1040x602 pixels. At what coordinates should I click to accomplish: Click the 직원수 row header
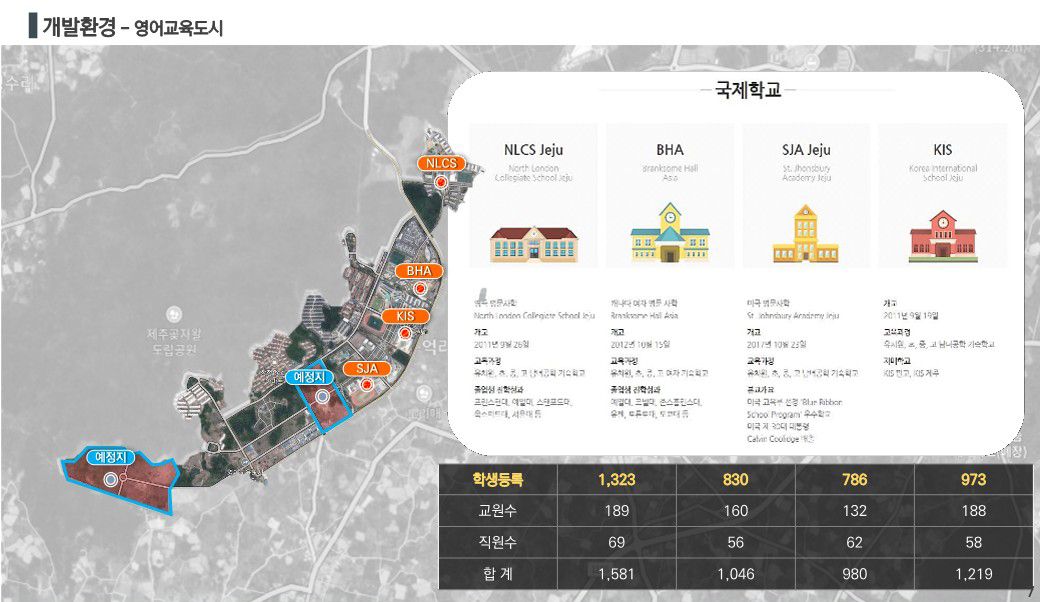coord(497,542)
